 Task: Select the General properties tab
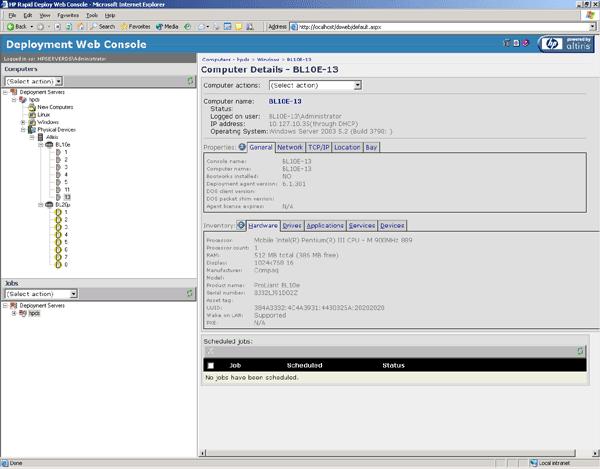point(261,147)
